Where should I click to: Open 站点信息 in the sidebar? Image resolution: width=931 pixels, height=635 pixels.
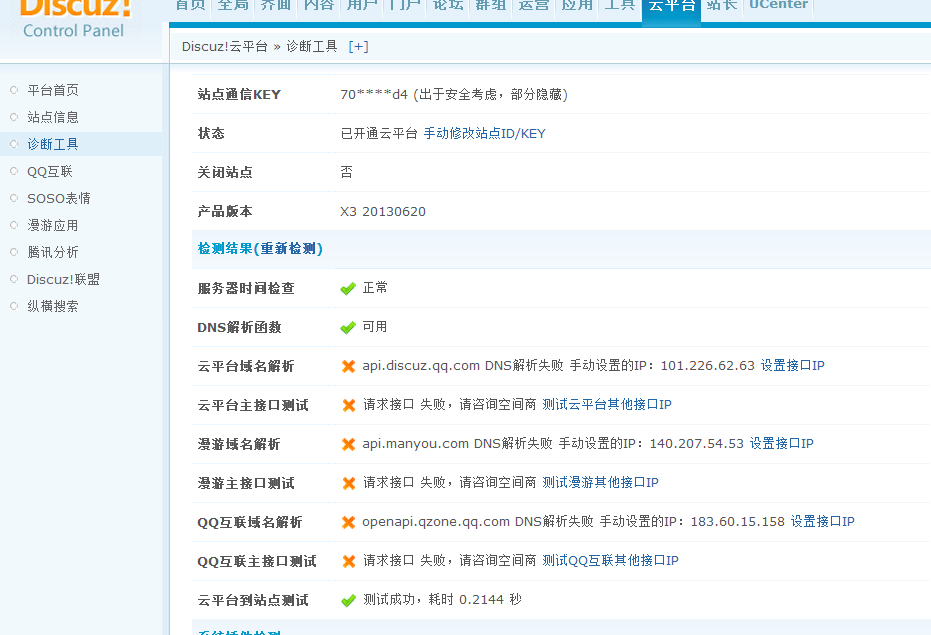(x=53, y=117)
